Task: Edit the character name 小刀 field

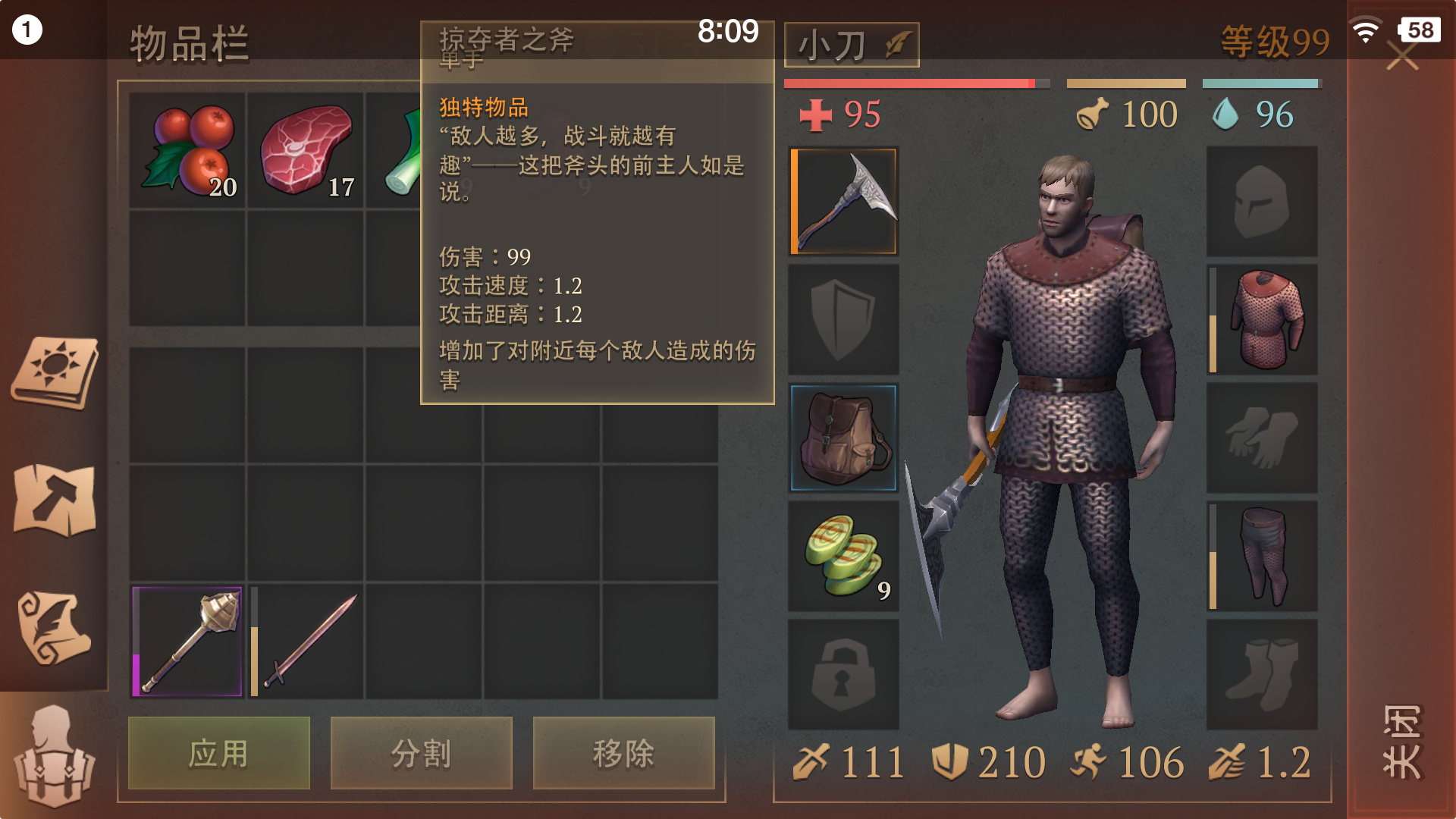Action: pos(852,45)
